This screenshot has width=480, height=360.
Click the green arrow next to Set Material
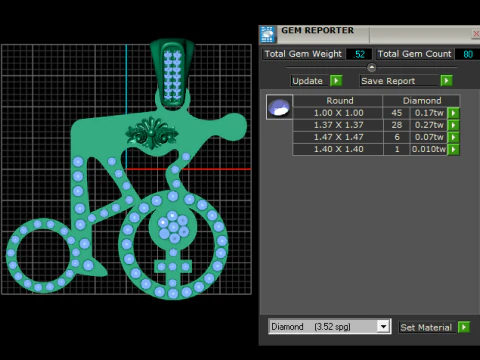pyautogui.click(x=464, y=327)
